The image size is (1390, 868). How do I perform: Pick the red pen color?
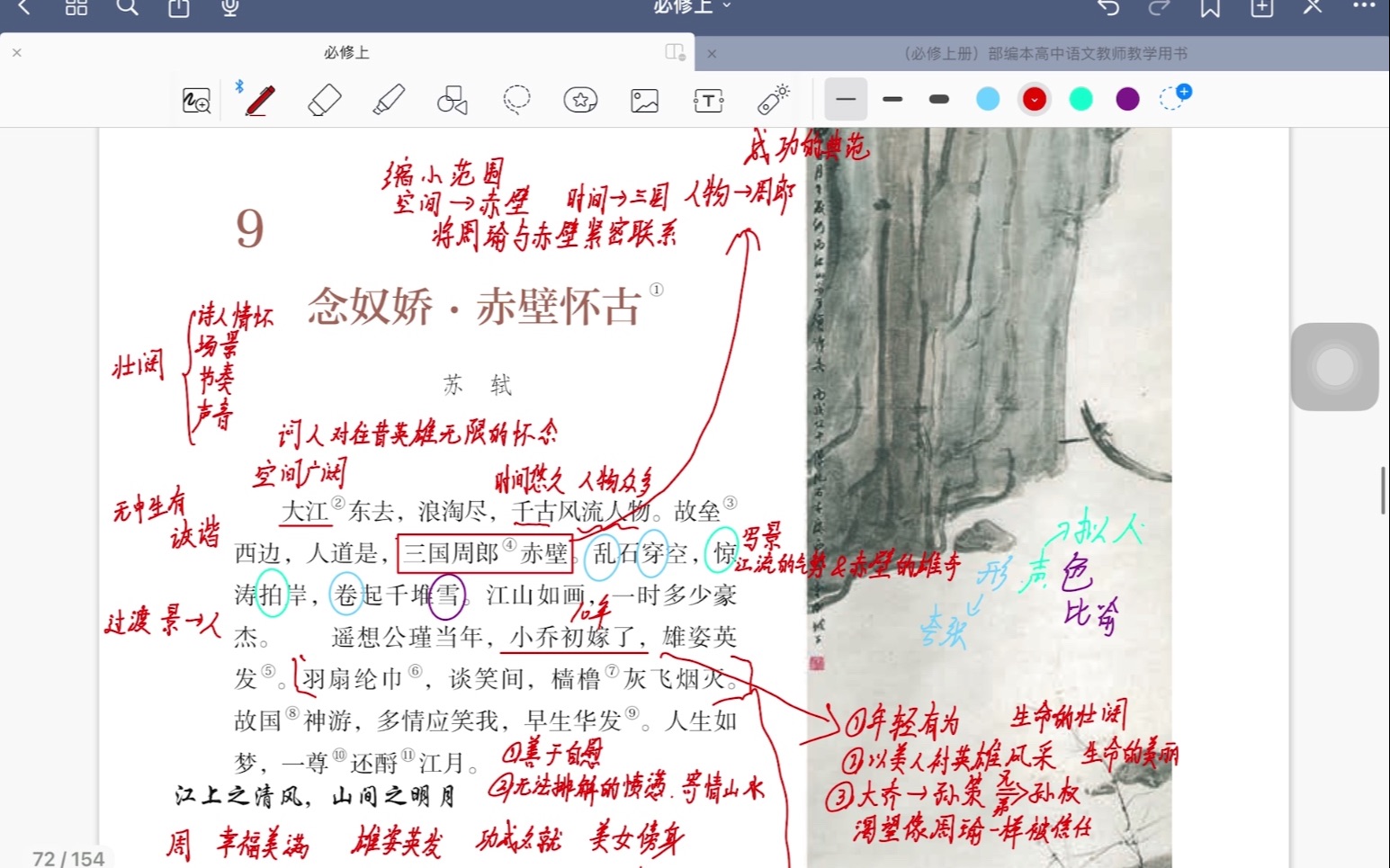[x=1035, y=99]
